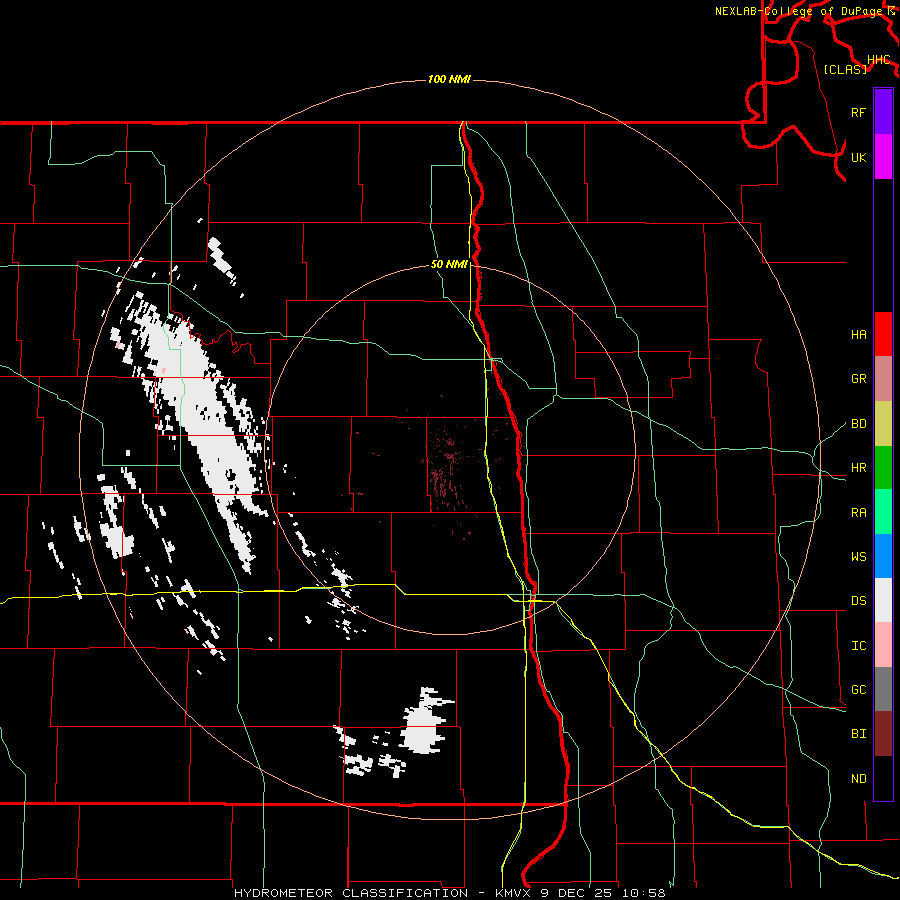Click the 'WS' legend label
900x900 pixels.
858,557
